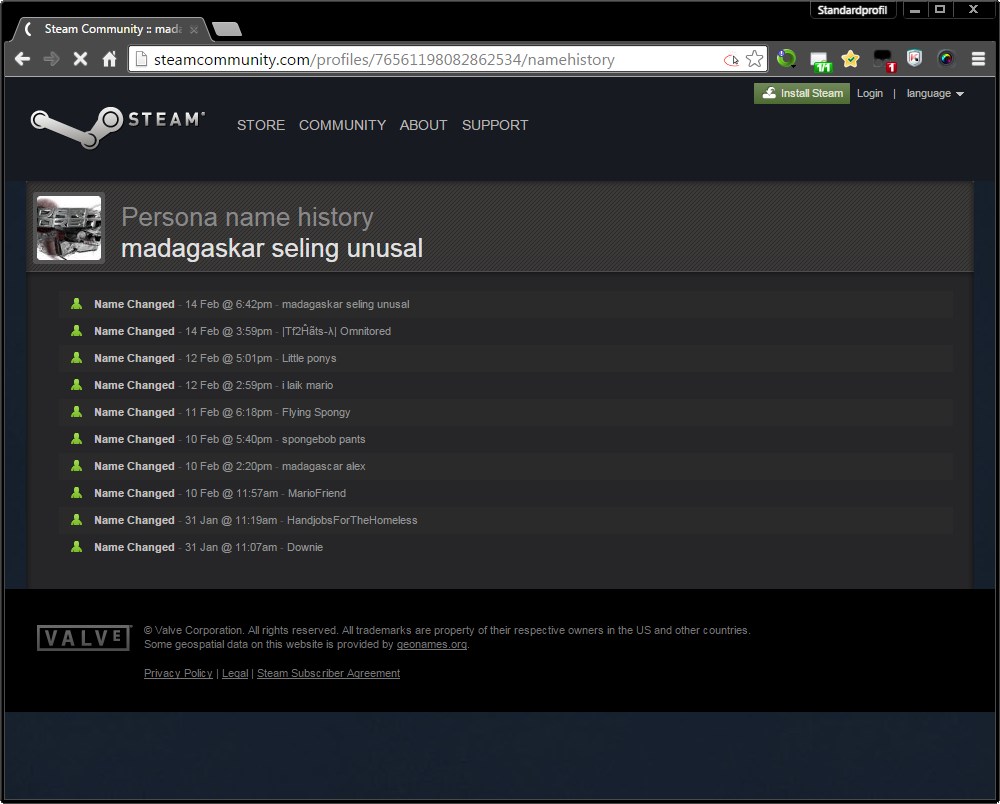Bookmark this page with the outline star
Image resolution: width=1000 pixels, height=804 pixels.
tap(754, 59)
